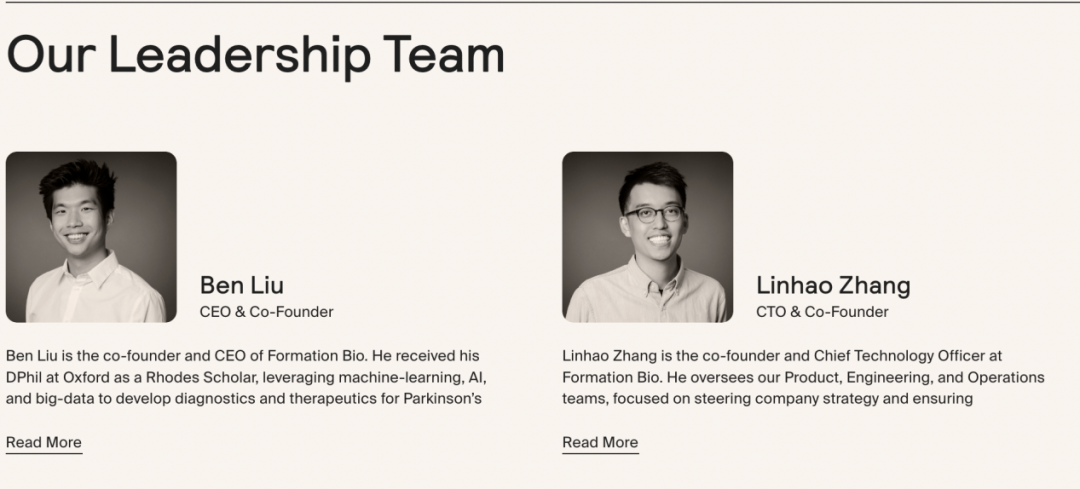The image size is (1080, 489).
Task: Click the horizontal divider line above heading
Action: pyautogui.click(x=540, y=2)
